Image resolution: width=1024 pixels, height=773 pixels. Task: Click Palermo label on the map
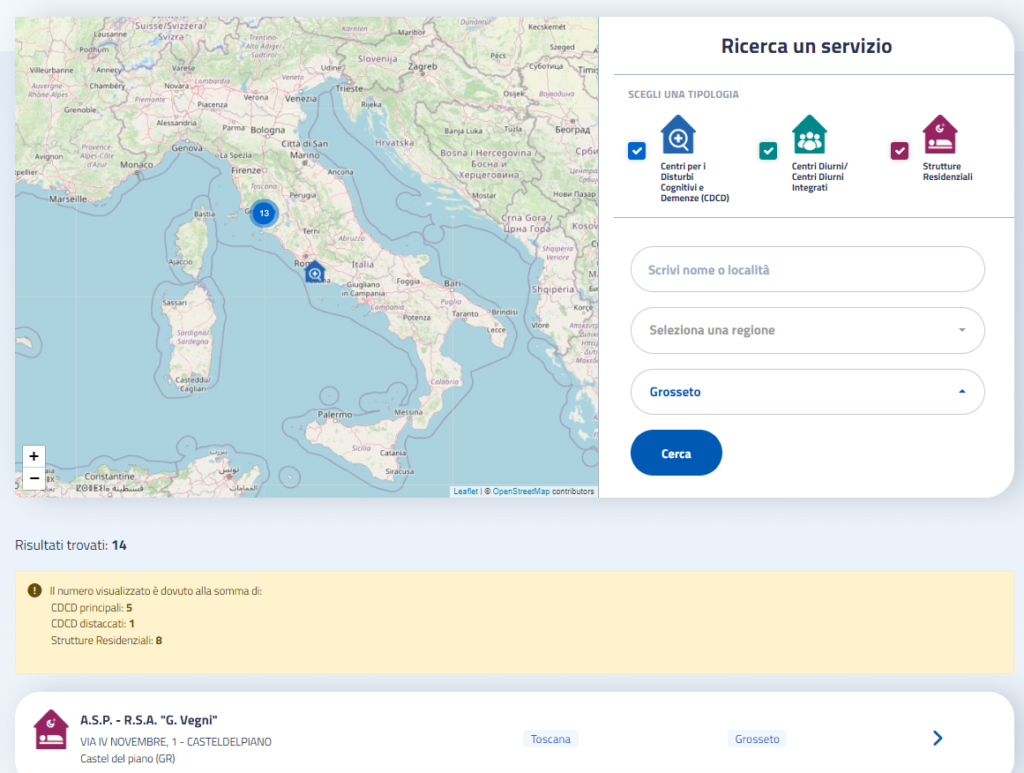point(334,415)
